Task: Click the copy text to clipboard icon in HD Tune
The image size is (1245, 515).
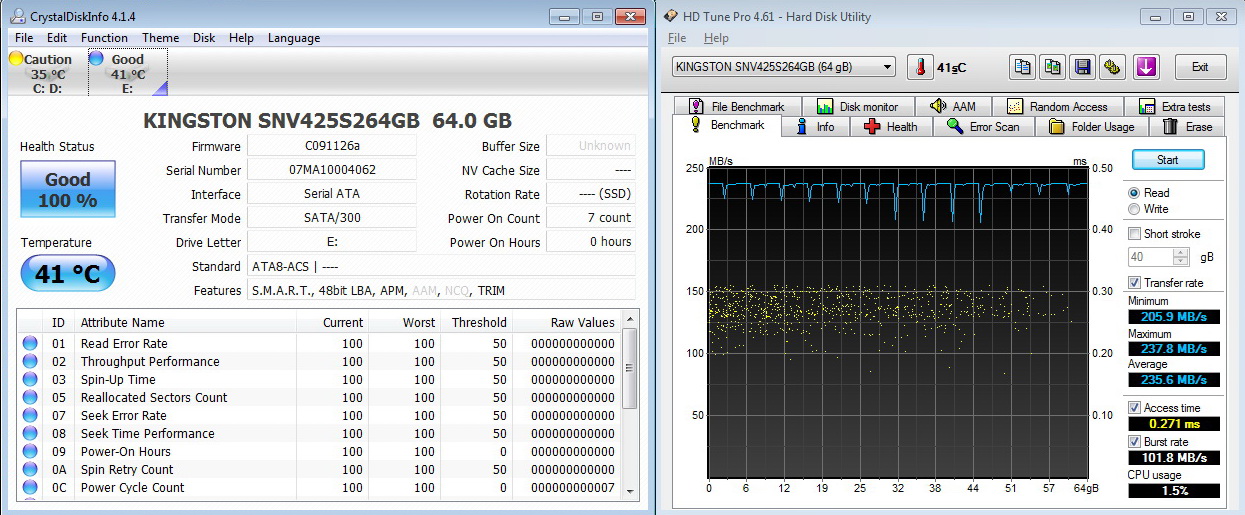Action: [x=1022, y=67]
